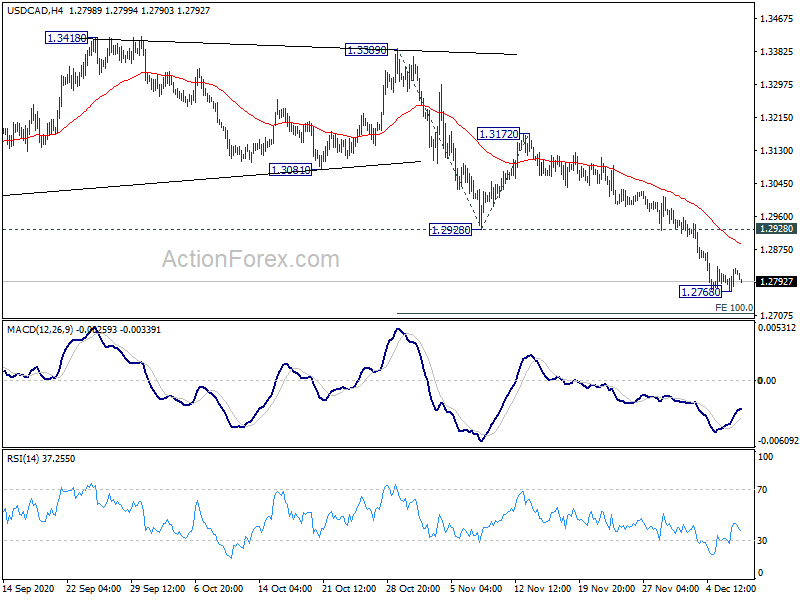Select the FE 100.0 projection label
The width and height of the screenshot is (800, 600).
(734, 308)
